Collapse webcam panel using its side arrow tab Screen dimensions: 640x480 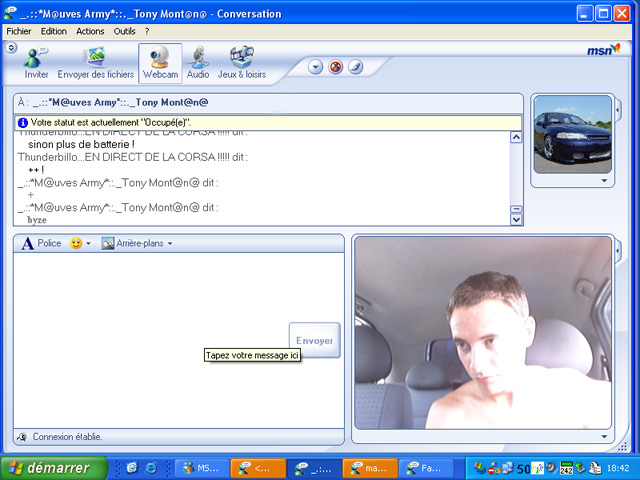point(618,250)
